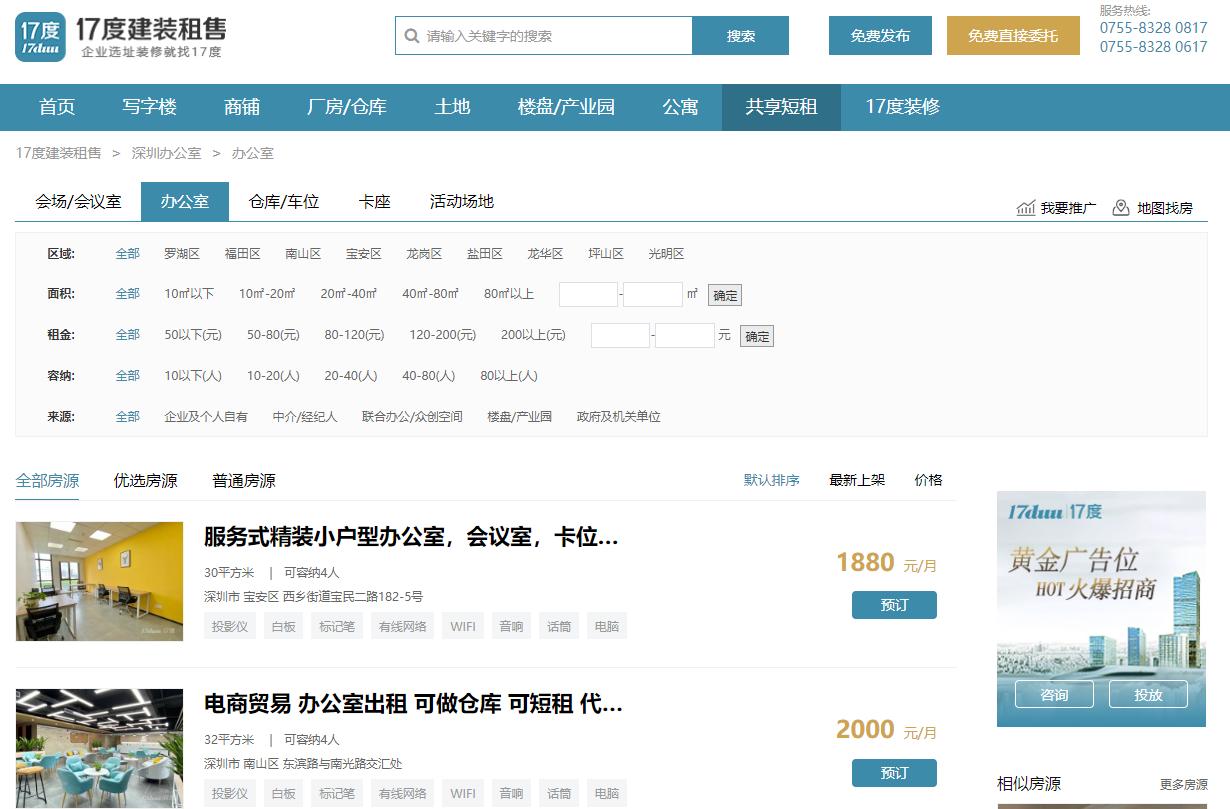Click the 白板 tag on the second listing
This screenshot has width=1230, height=809.
(x=282, y=793)
